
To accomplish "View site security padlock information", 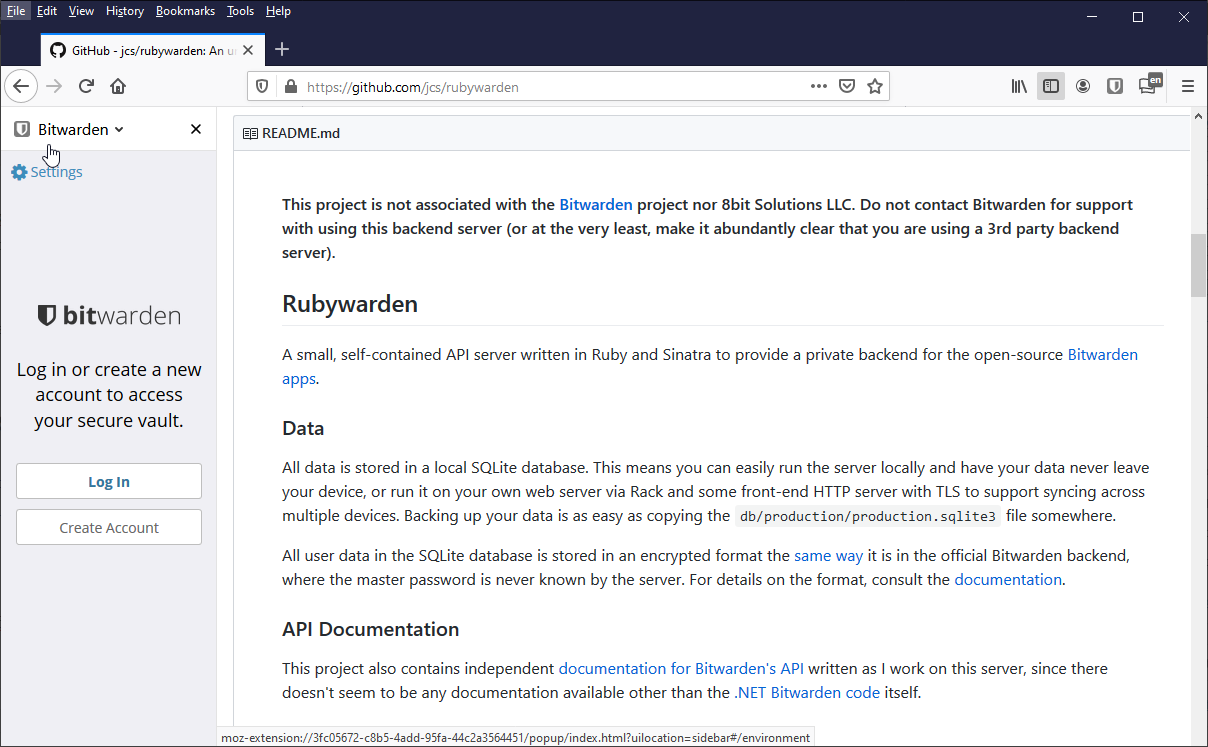I will click(x=291, y=87).
